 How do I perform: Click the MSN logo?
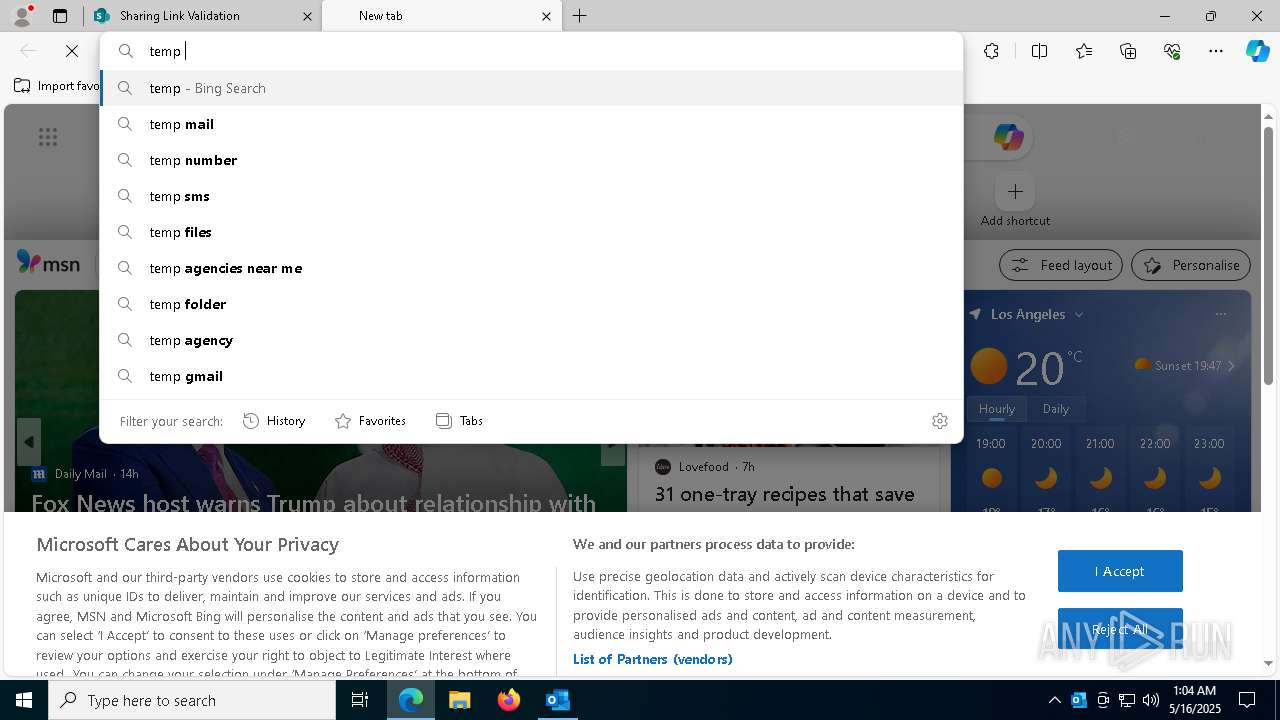pyautogui.click(x=48, y=263)
